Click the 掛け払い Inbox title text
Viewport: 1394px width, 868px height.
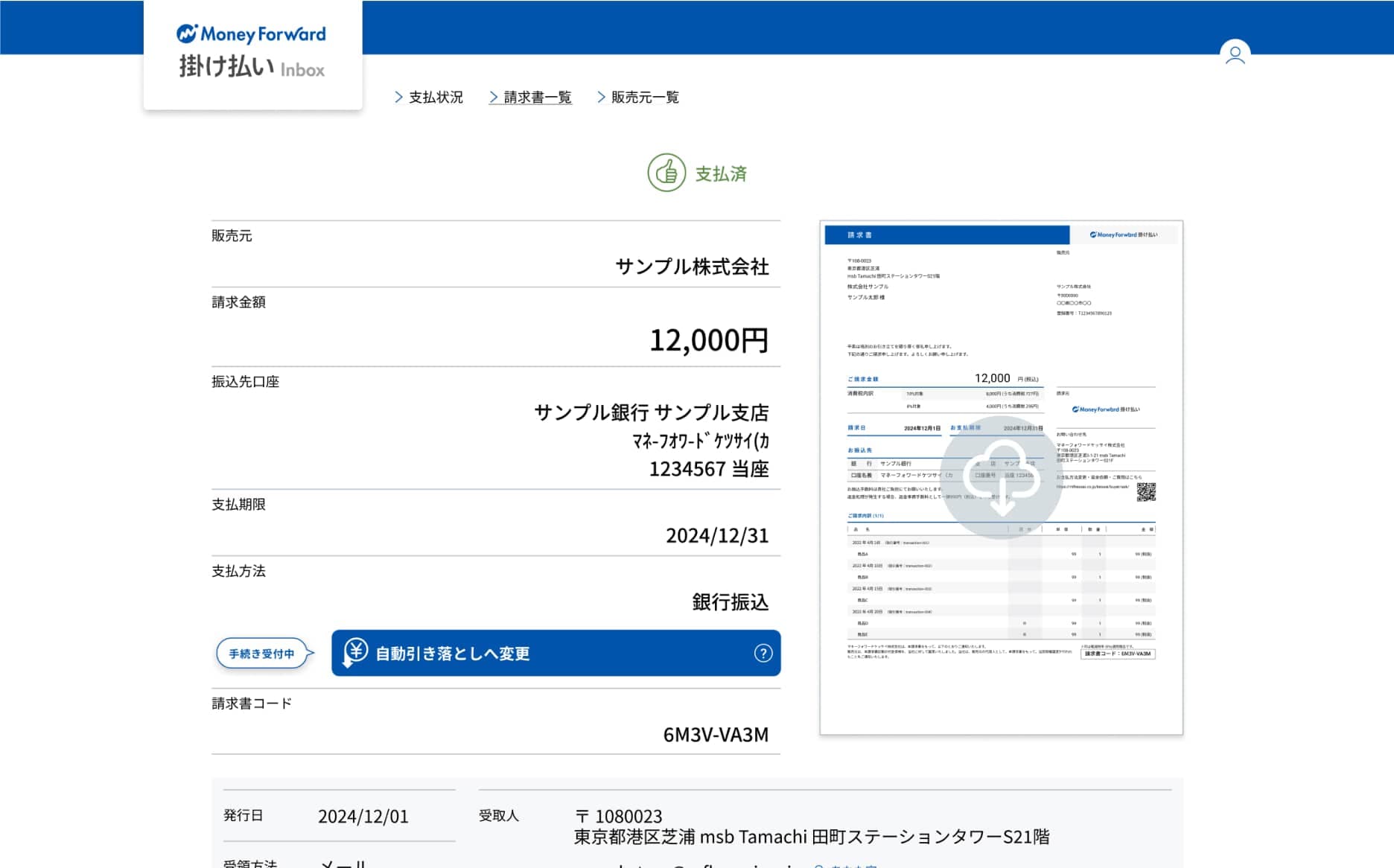click(252, 67)
